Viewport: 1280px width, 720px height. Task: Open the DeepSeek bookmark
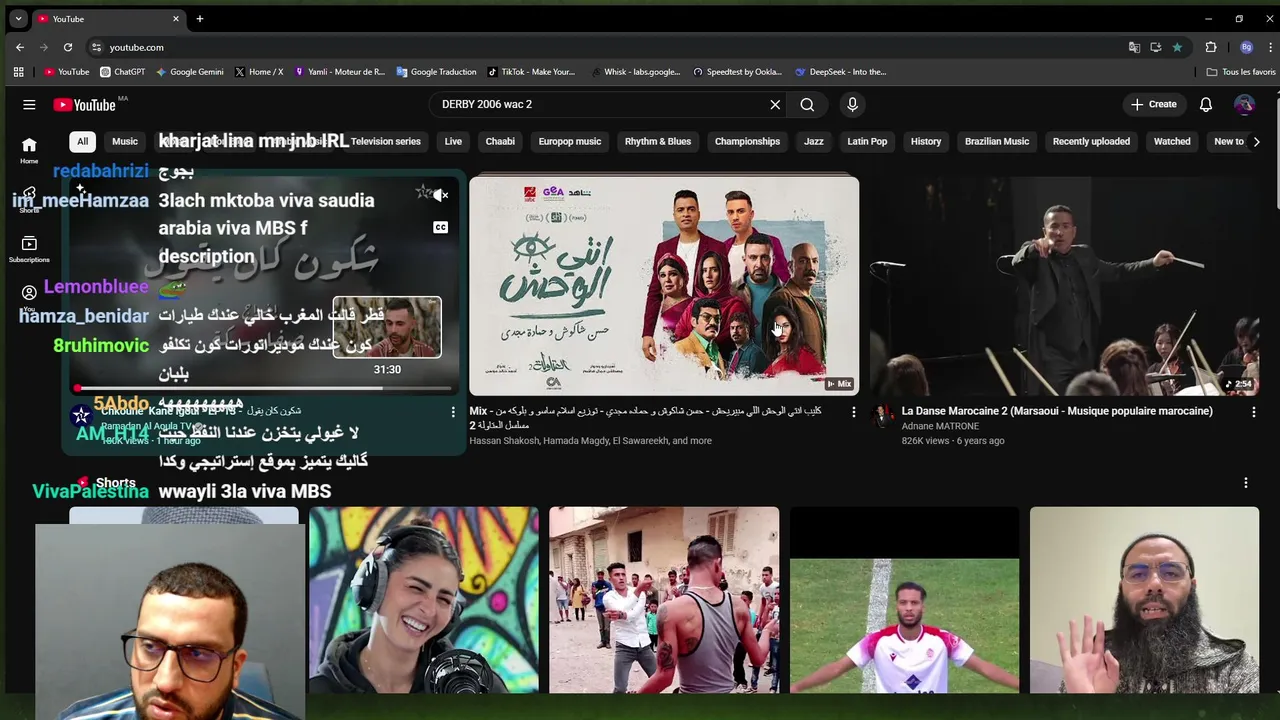[841, 72]
